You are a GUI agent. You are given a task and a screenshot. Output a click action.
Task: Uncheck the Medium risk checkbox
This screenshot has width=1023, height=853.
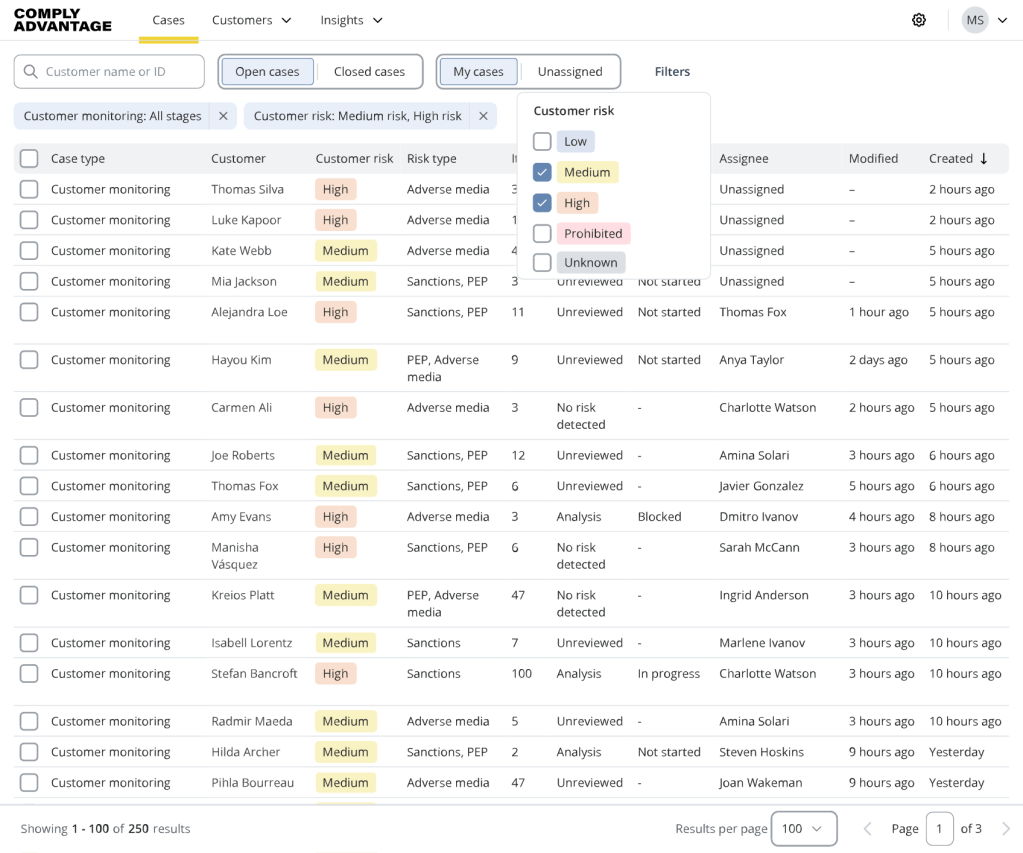[542, 172]
